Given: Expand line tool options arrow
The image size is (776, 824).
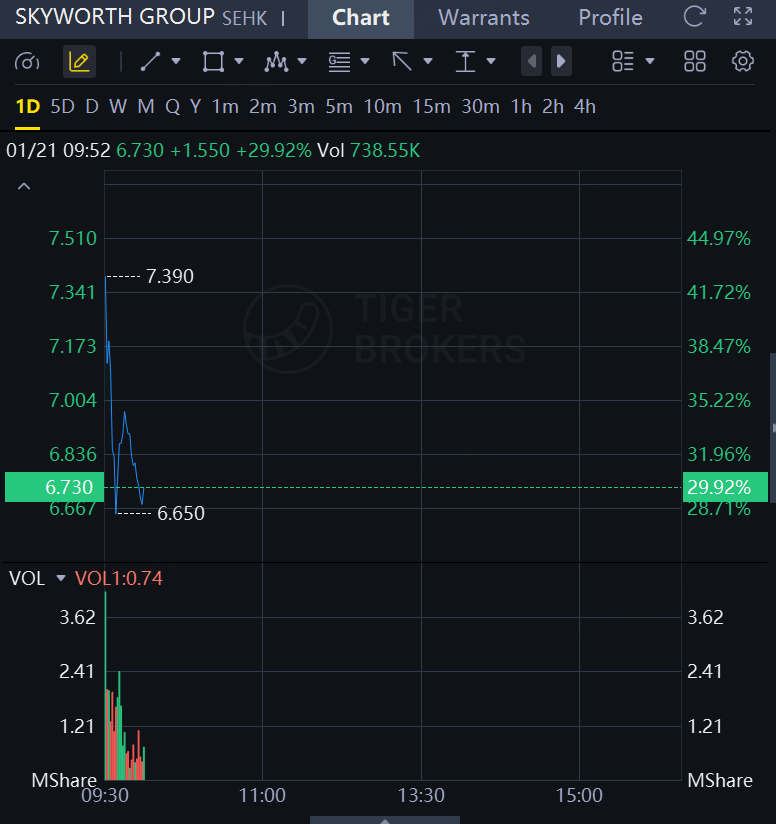Looking at the screenshot, I should pyautogui.click(x=176, y=61).
